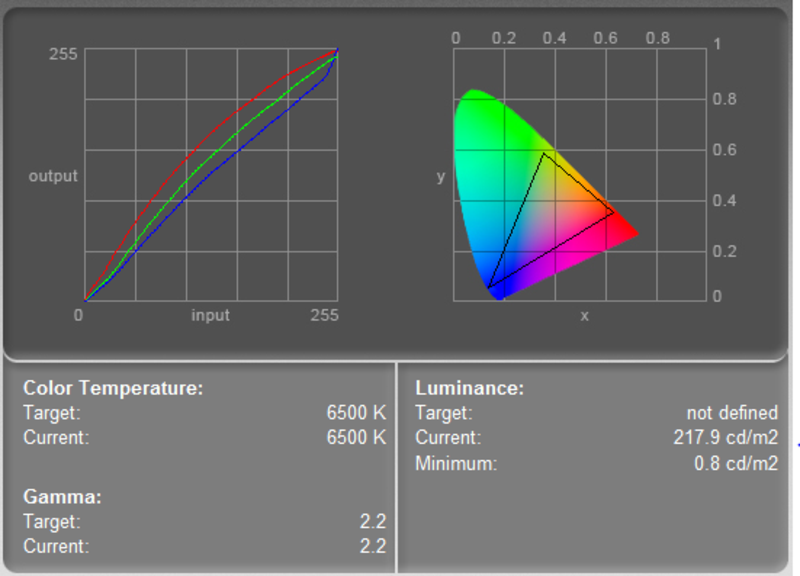
Task: Click the blue vertex of gamut triangle
Action: tap(489, 288)
